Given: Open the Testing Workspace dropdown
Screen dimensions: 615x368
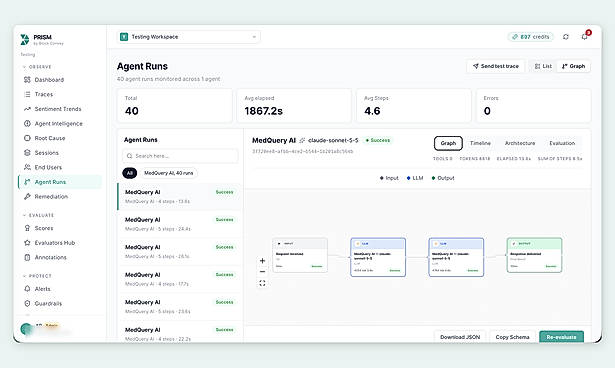Looking at the screenshot, I should tap(188, 37).
